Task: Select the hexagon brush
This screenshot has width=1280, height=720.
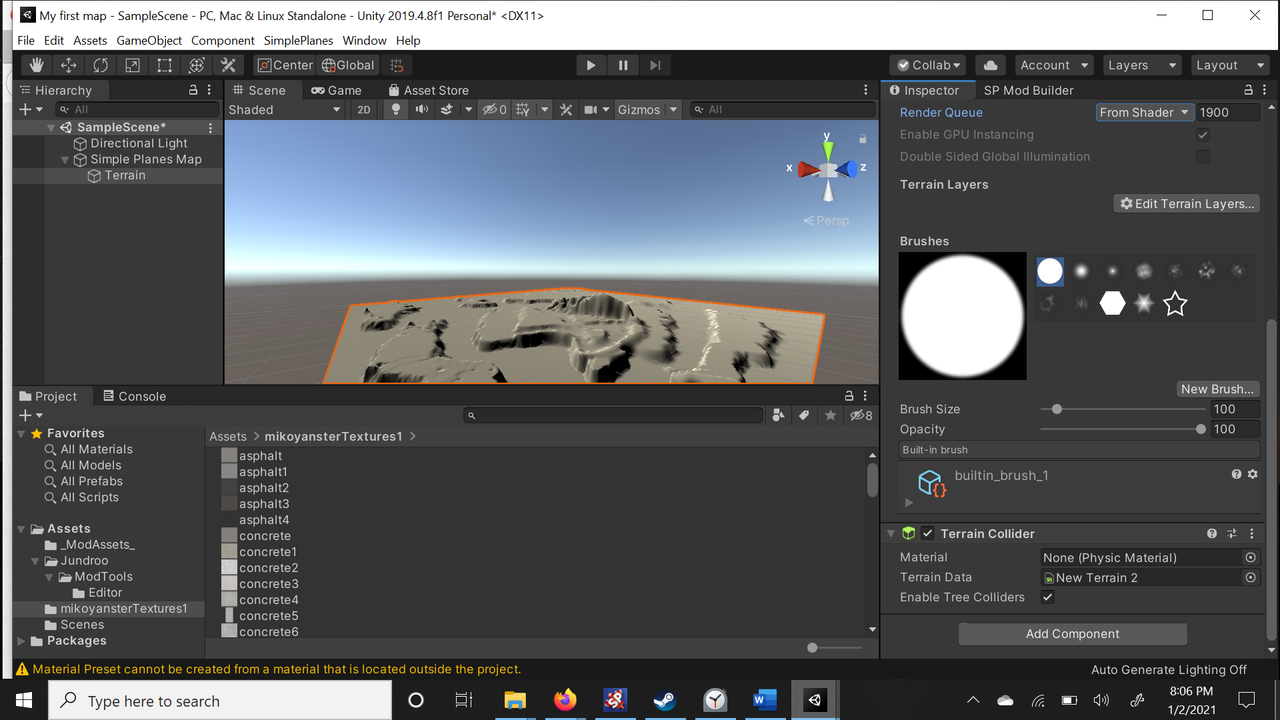Action: click(1112, 303)
